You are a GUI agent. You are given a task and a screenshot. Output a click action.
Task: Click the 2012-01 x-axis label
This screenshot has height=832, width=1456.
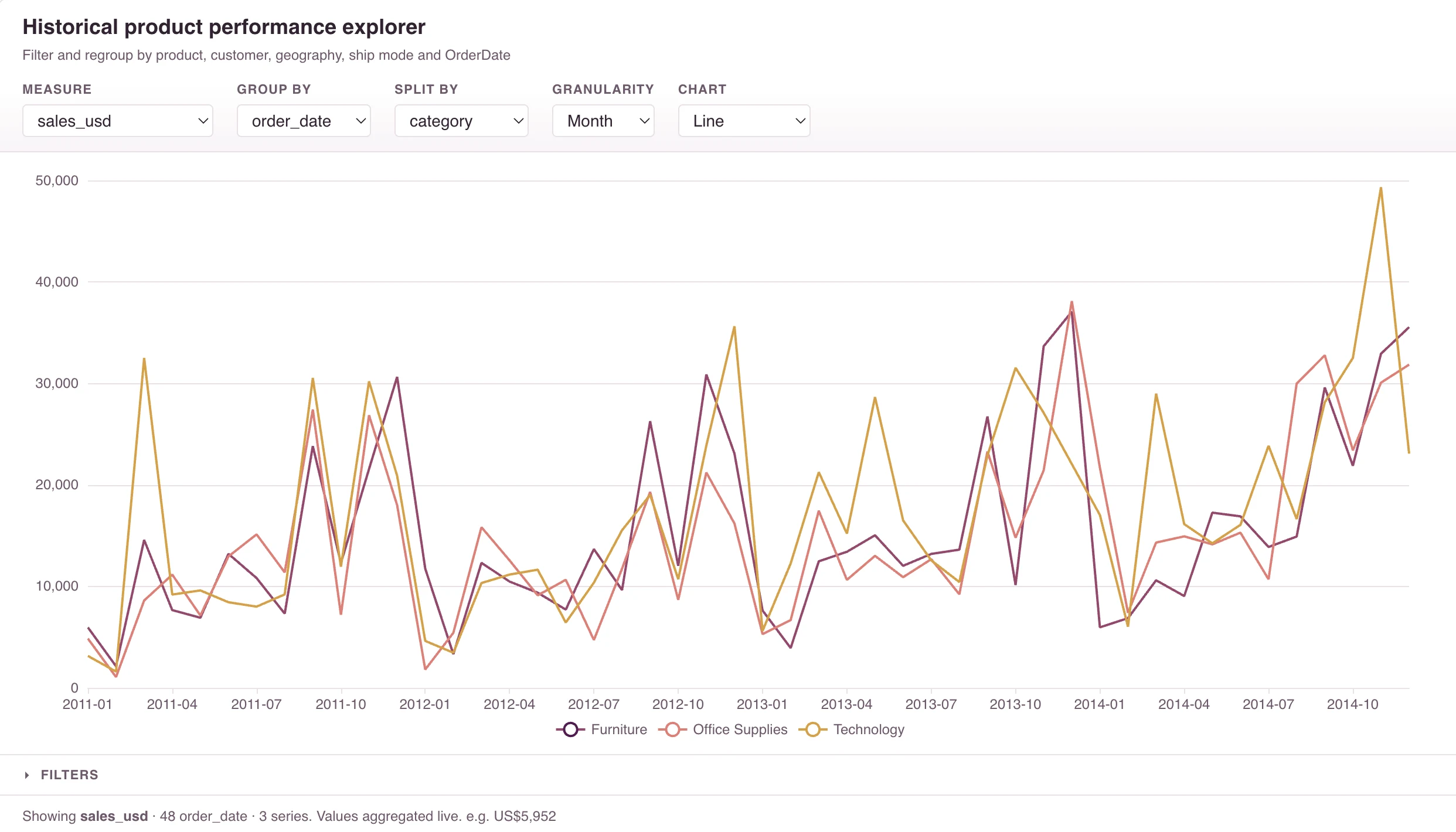point(424,704)
